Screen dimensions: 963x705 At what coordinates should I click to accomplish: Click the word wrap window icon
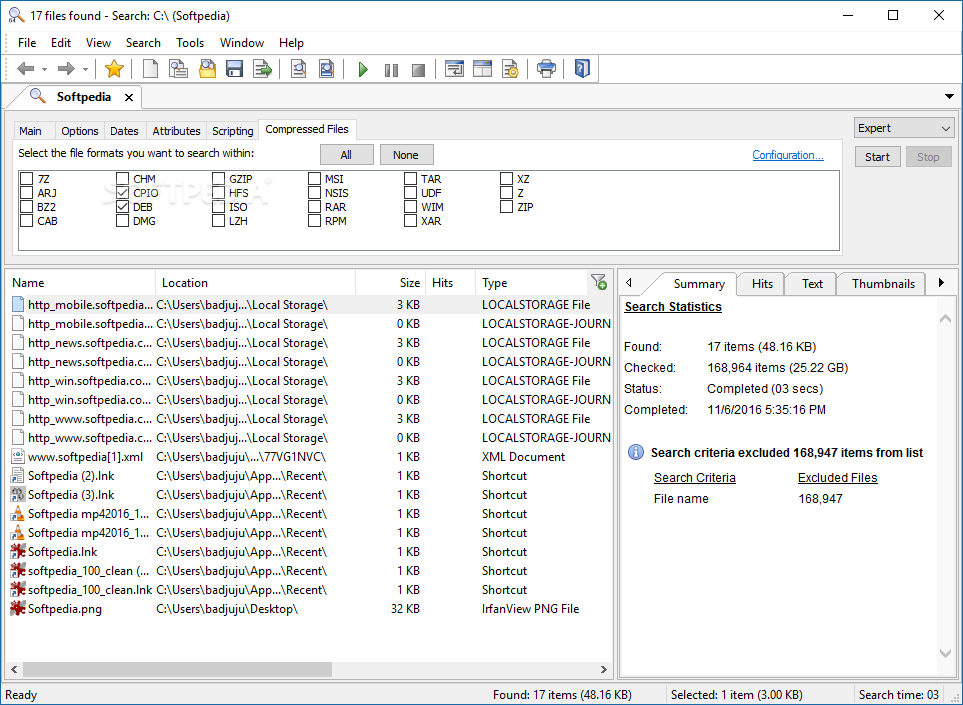pyautogui.click(x=454, y=69)
